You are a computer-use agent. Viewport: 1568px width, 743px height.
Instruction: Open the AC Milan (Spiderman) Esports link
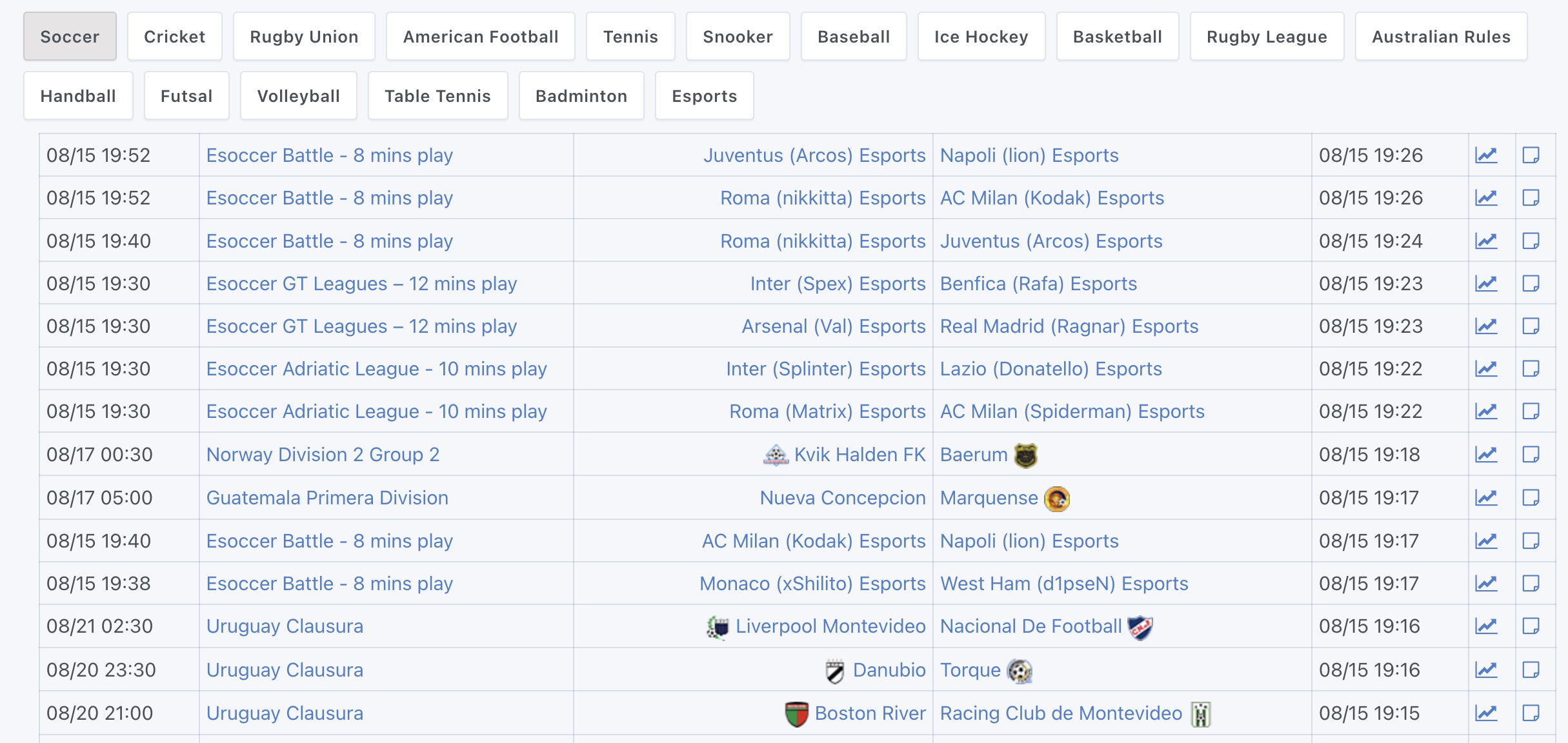coord(1072,411)
